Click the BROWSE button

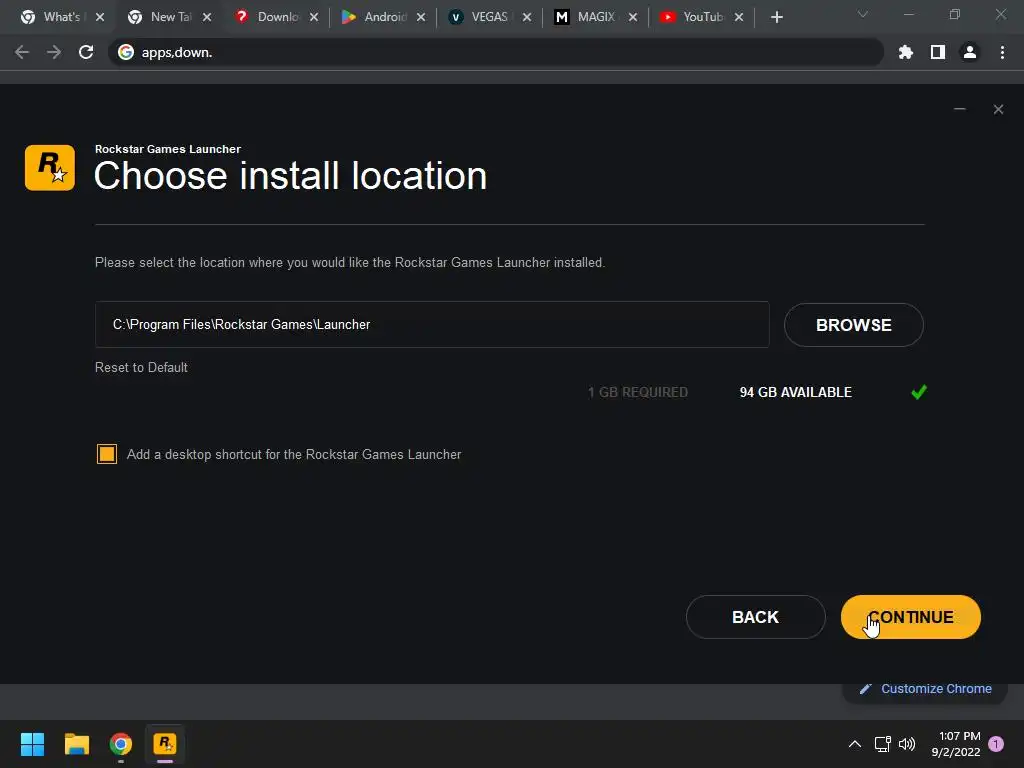click(x=854, y=325)
